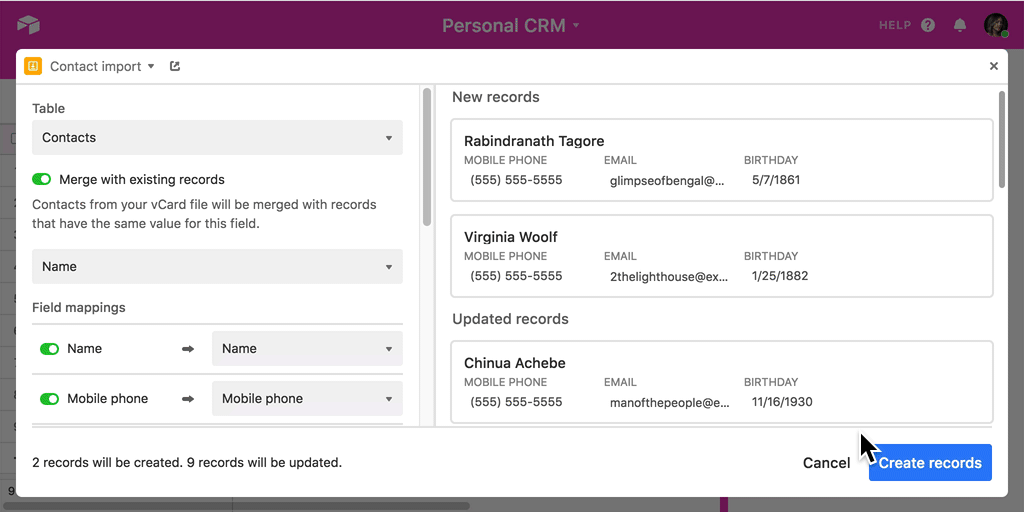This screenshot has width=1024, height=512.
Task: Click the records preview scrollbar
Action: [1002, 140]
